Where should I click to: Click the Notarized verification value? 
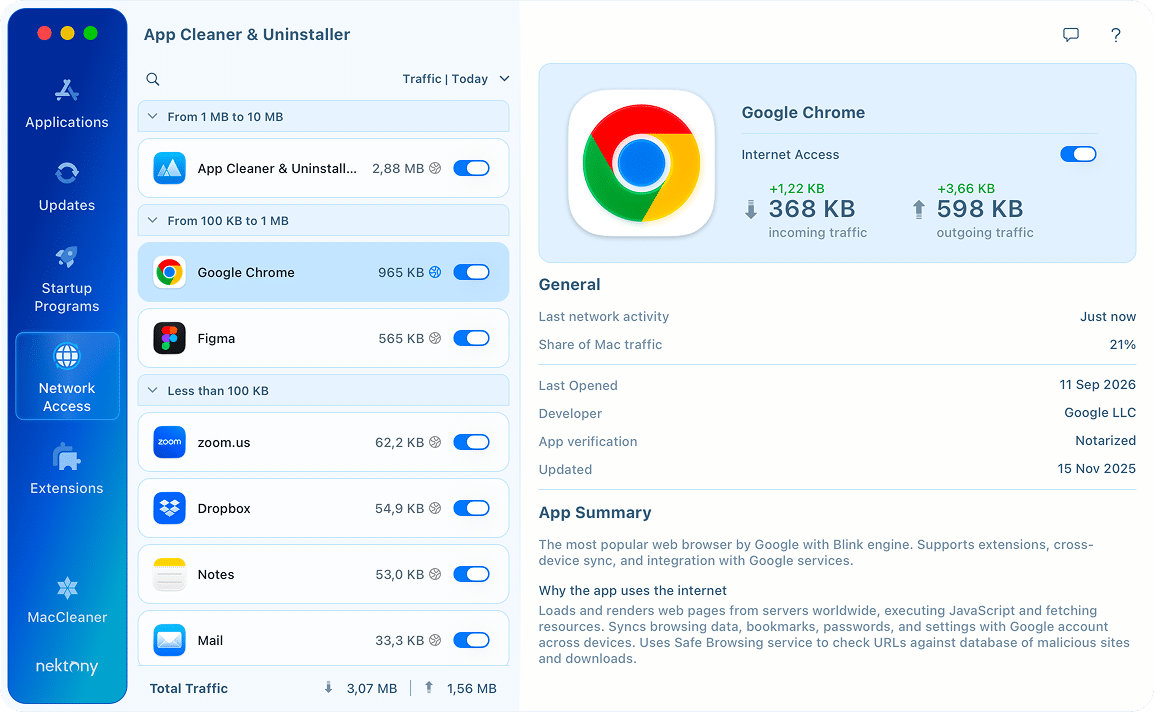[x=1105, y=440]
